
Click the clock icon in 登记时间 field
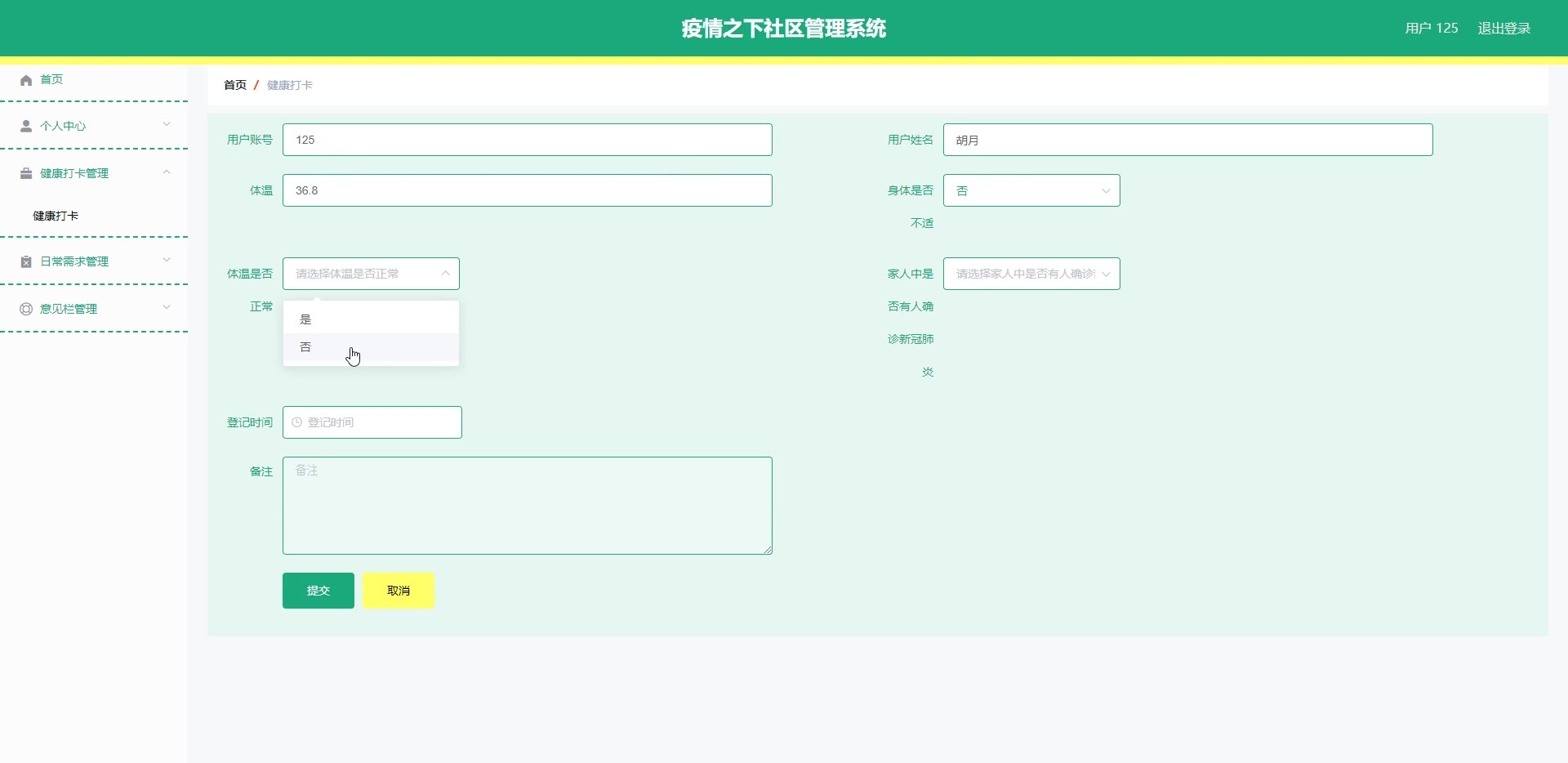click(x=297, y=422)
